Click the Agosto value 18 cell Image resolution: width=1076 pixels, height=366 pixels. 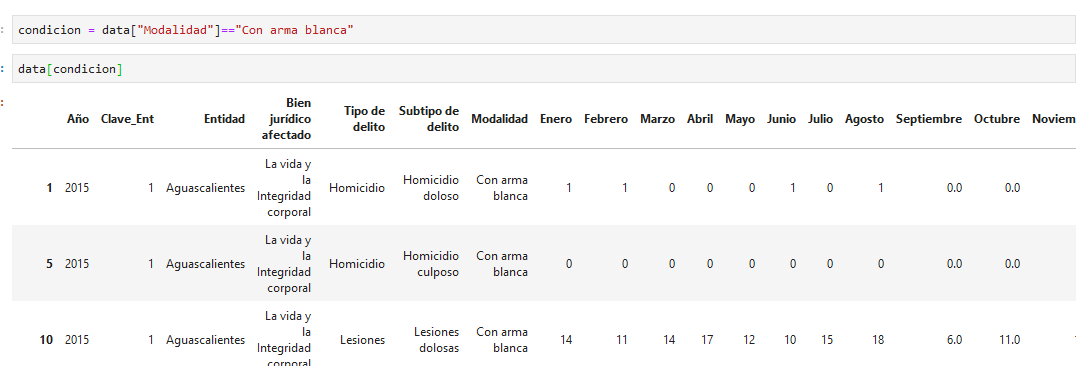878,339
